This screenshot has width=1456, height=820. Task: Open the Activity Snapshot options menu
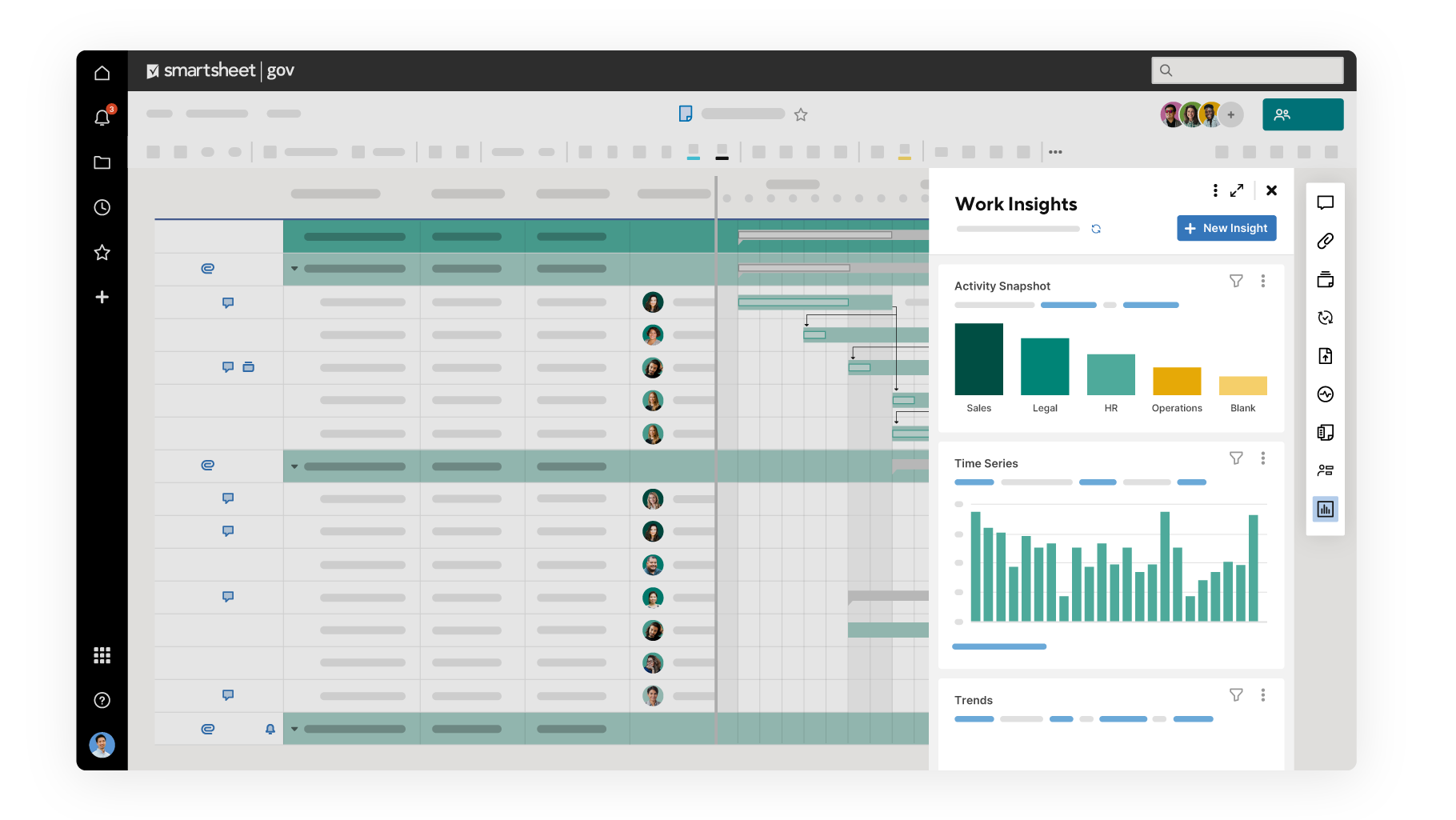tap(1264, 281)
